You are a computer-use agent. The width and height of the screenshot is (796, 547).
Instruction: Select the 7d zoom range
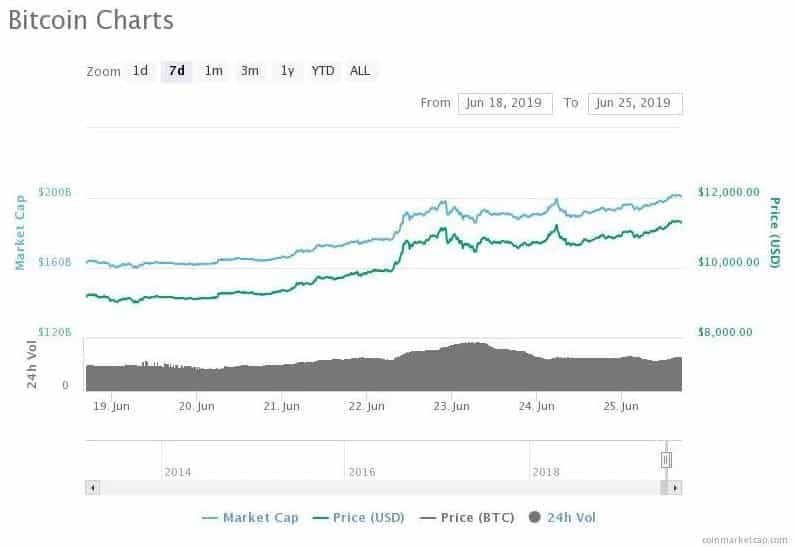coord(177,71)
